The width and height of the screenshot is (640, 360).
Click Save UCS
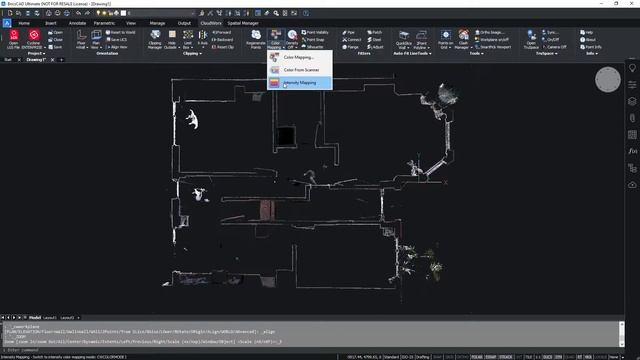coord(116,40)
